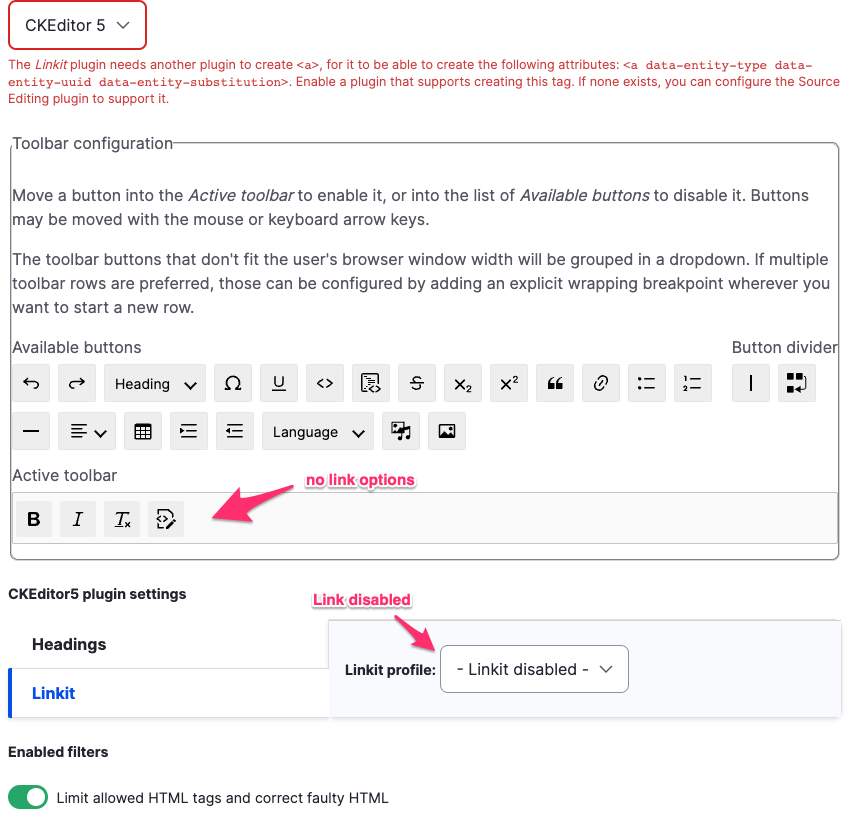Select the Bulleted list button
This screenshot has width=848, height=827.
click(646, 383)
